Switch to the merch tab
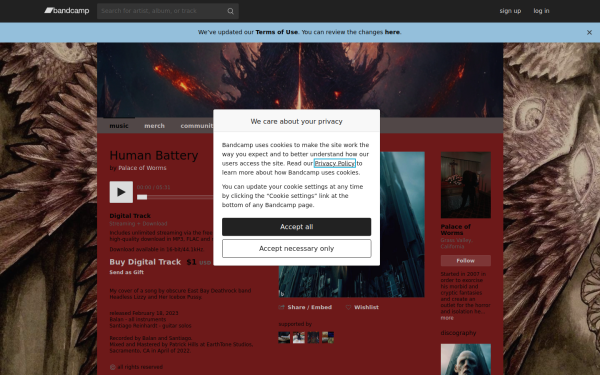Viewport: 600px width, 375px height. [154, 126]
